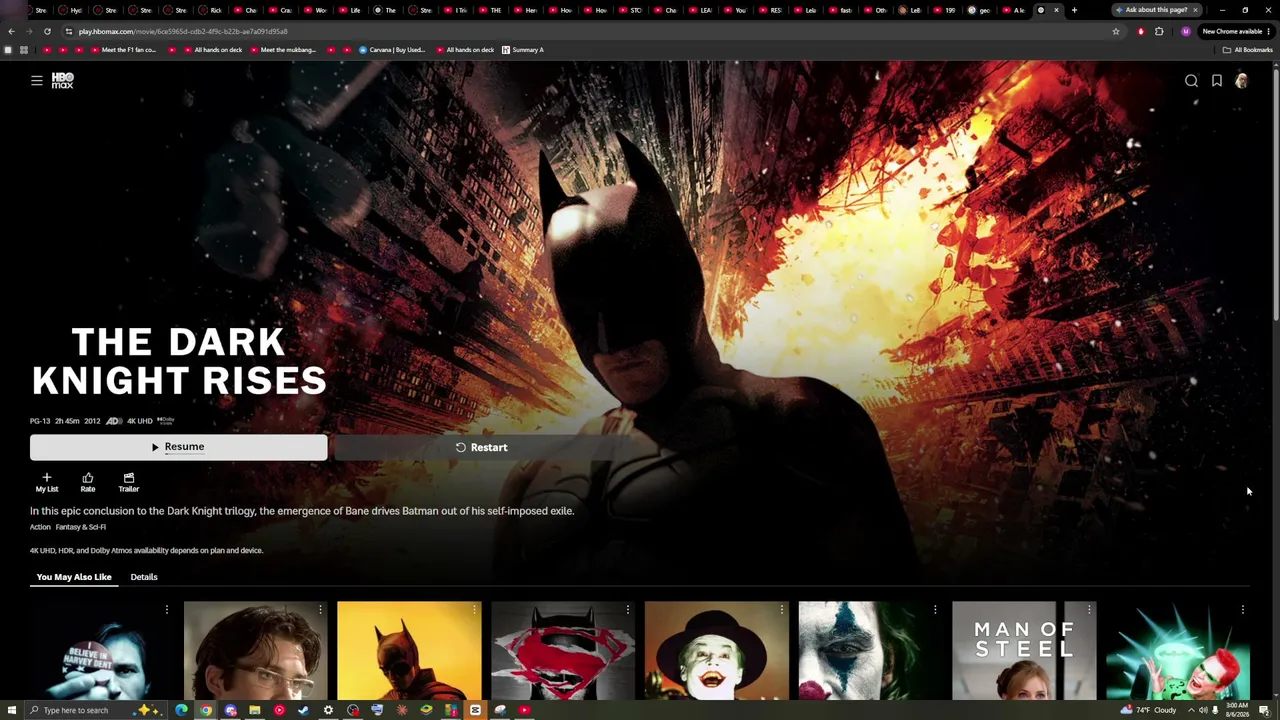Select the You May Also Like tab
Screen dimensions: 1280x720
pos(74,577)
